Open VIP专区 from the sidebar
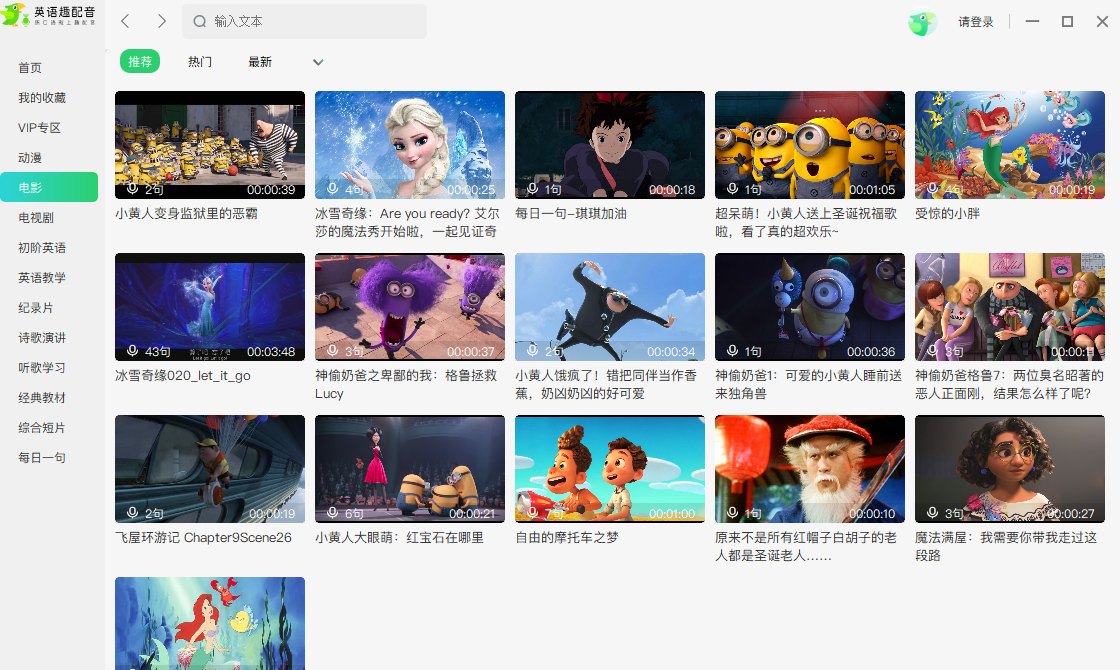The image size is (1120, 670). coord(40,128)
